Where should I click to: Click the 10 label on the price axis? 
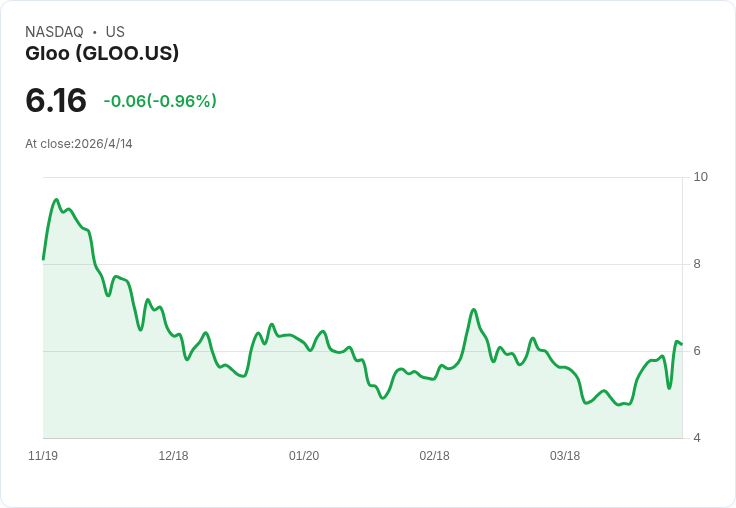pos(700,177)
